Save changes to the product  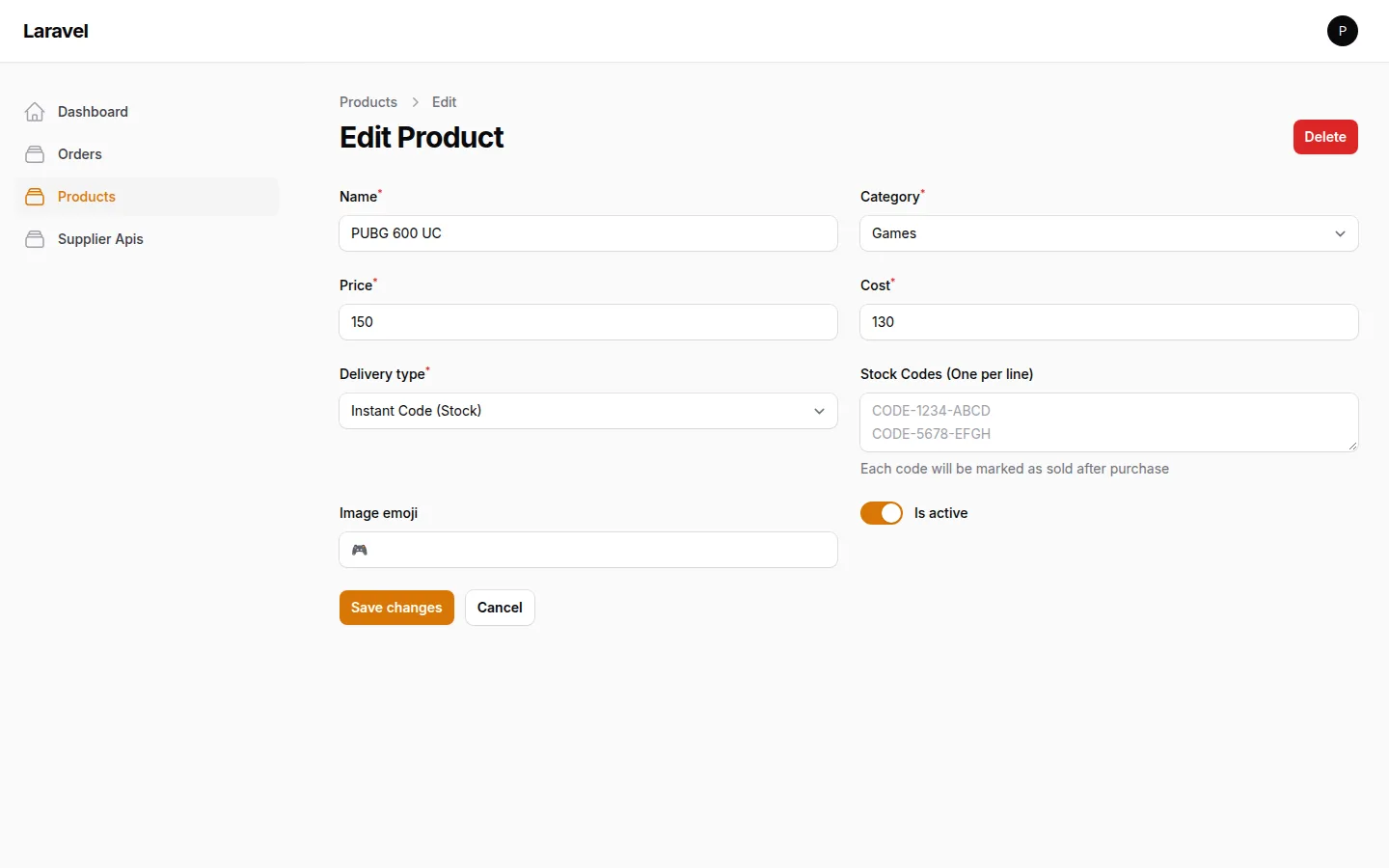click(396, 608)
